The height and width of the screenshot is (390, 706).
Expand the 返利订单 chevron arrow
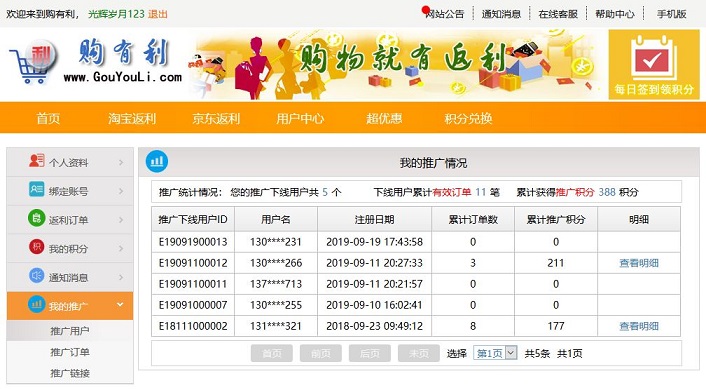coord(121,220)
